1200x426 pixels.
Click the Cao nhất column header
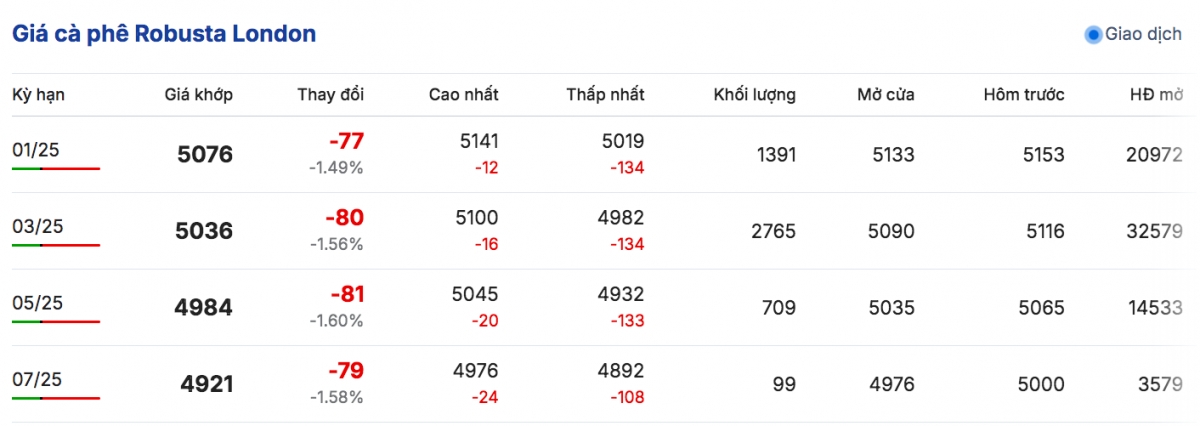464,95
